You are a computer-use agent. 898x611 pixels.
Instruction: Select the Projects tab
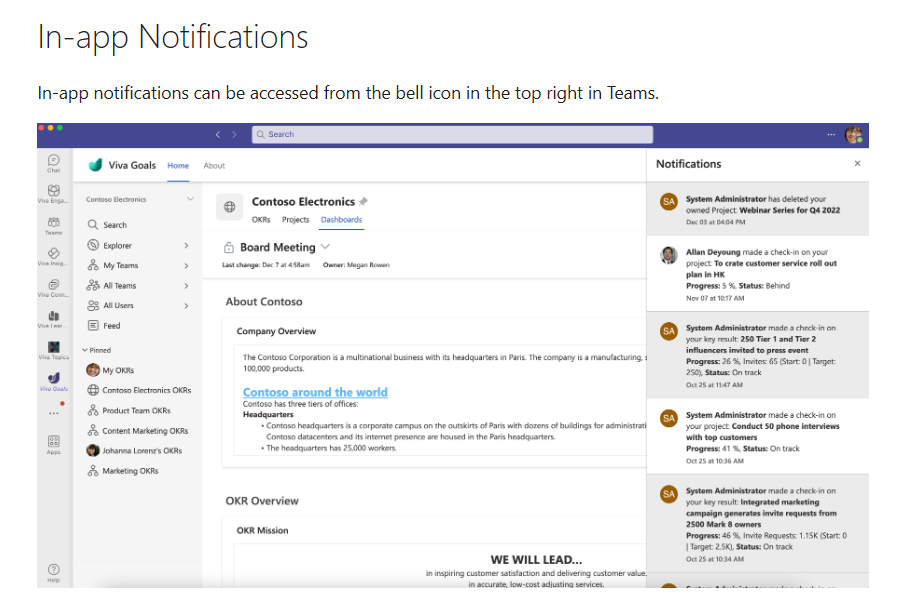[296, 219]
